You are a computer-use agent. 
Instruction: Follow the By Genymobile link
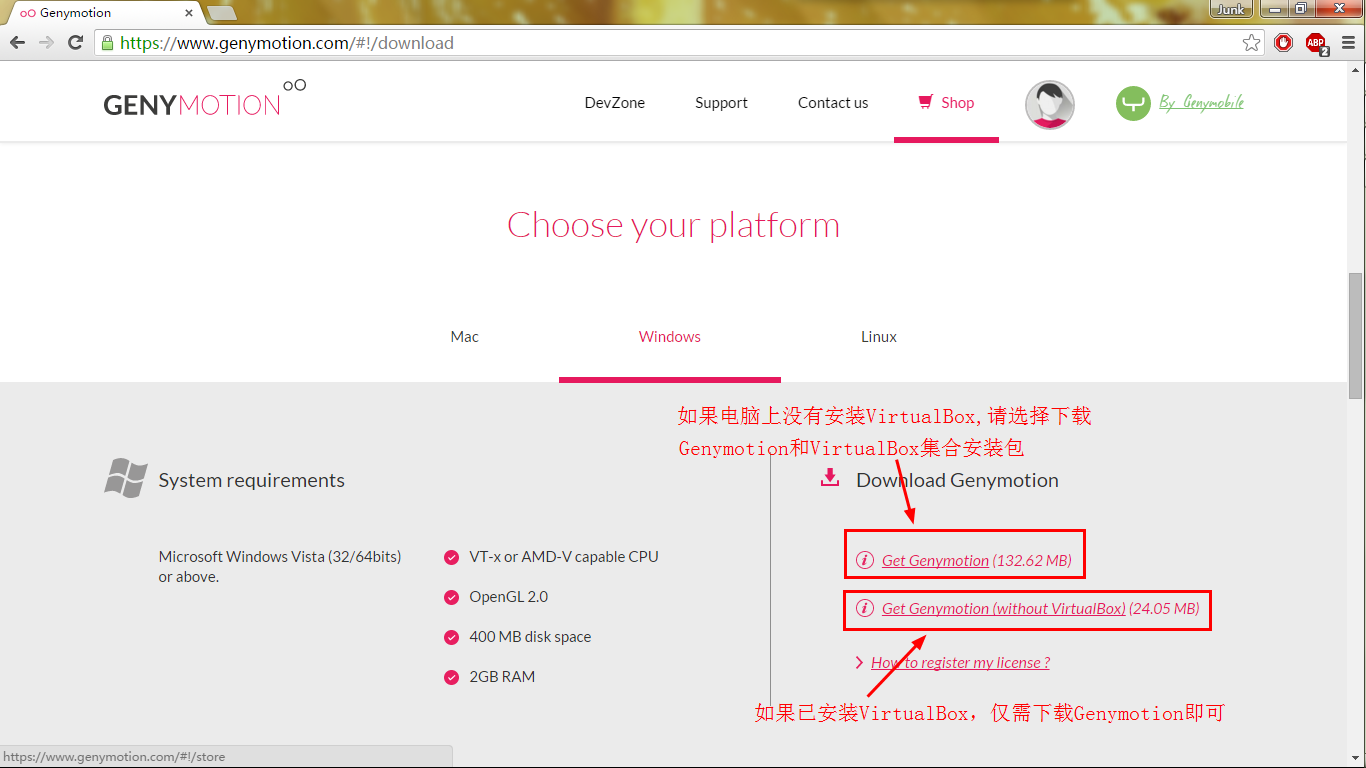tap(1201, 102)
